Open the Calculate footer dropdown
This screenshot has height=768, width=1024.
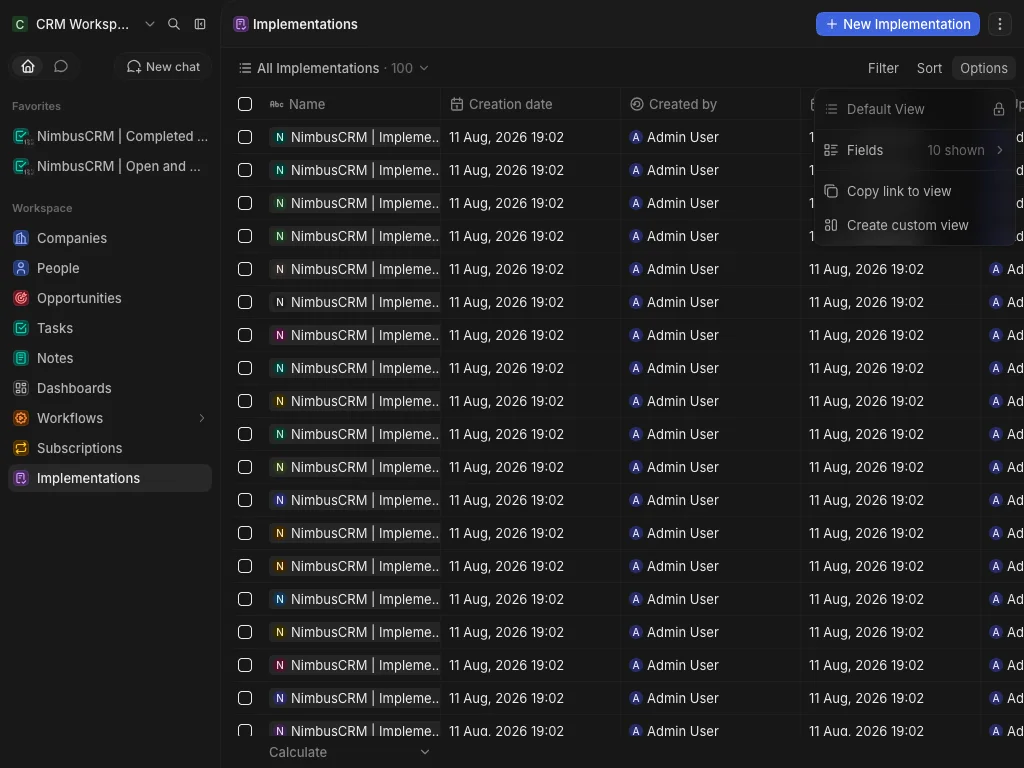tap(349, 752)
